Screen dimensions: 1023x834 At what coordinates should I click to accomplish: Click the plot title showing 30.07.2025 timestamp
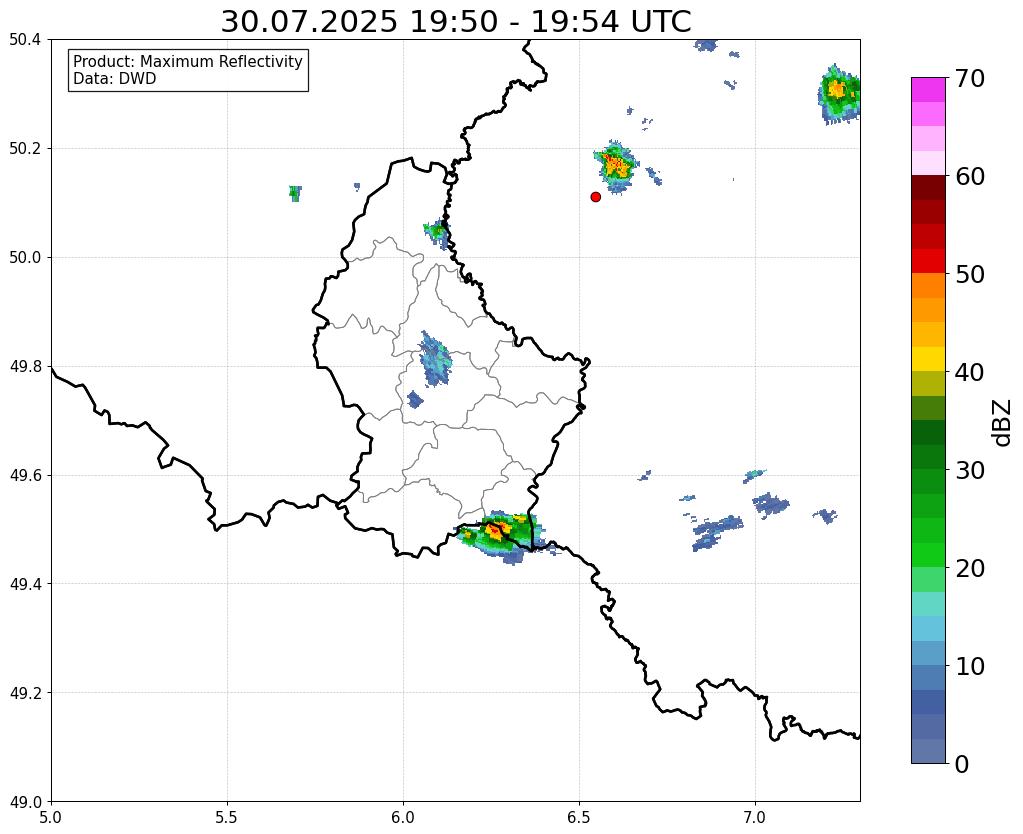(455, 22)
